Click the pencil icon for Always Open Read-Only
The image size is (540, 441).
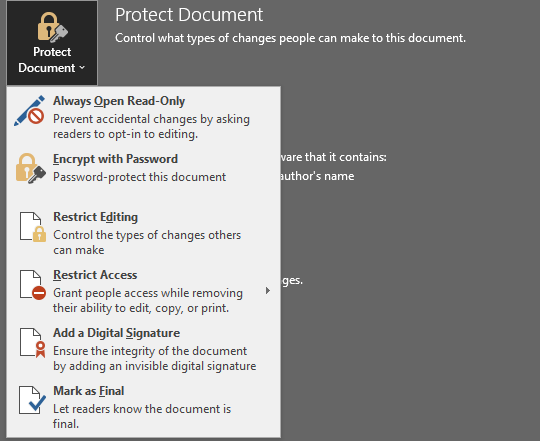[30, 111]
